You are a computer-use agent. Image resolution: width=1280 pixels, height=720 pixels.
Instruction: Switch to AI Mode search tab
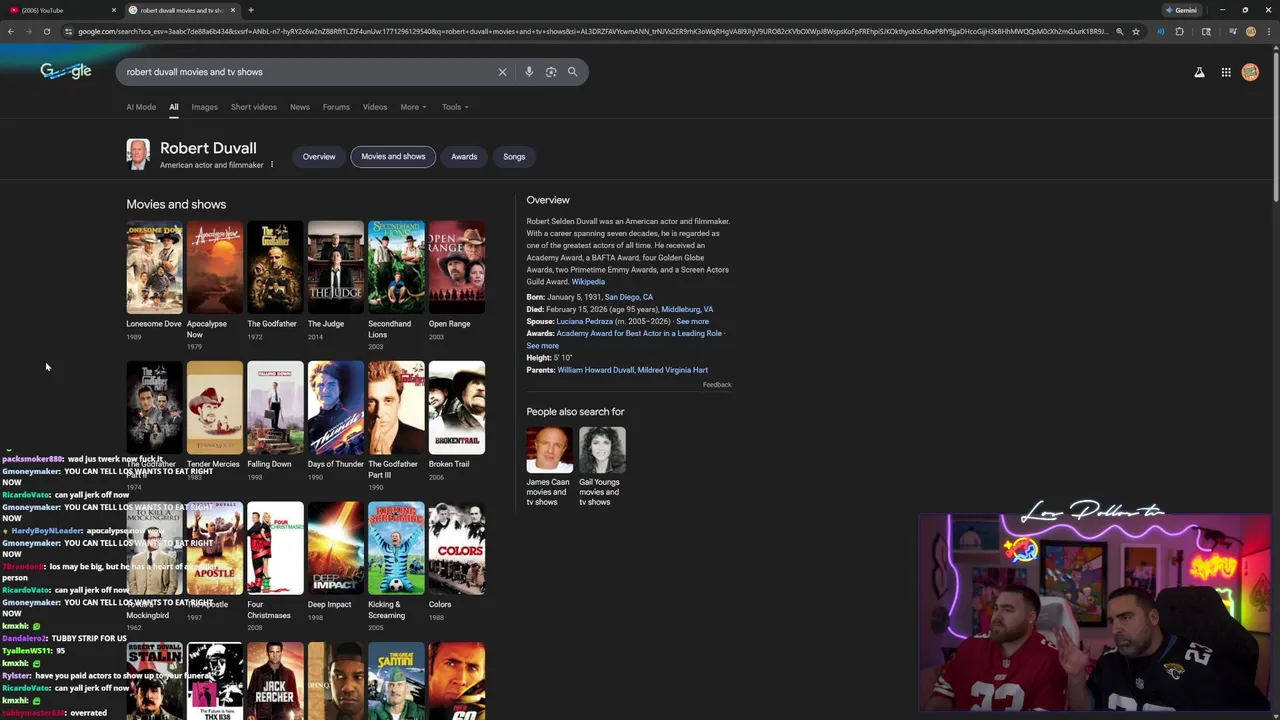(x=141, y=107)
